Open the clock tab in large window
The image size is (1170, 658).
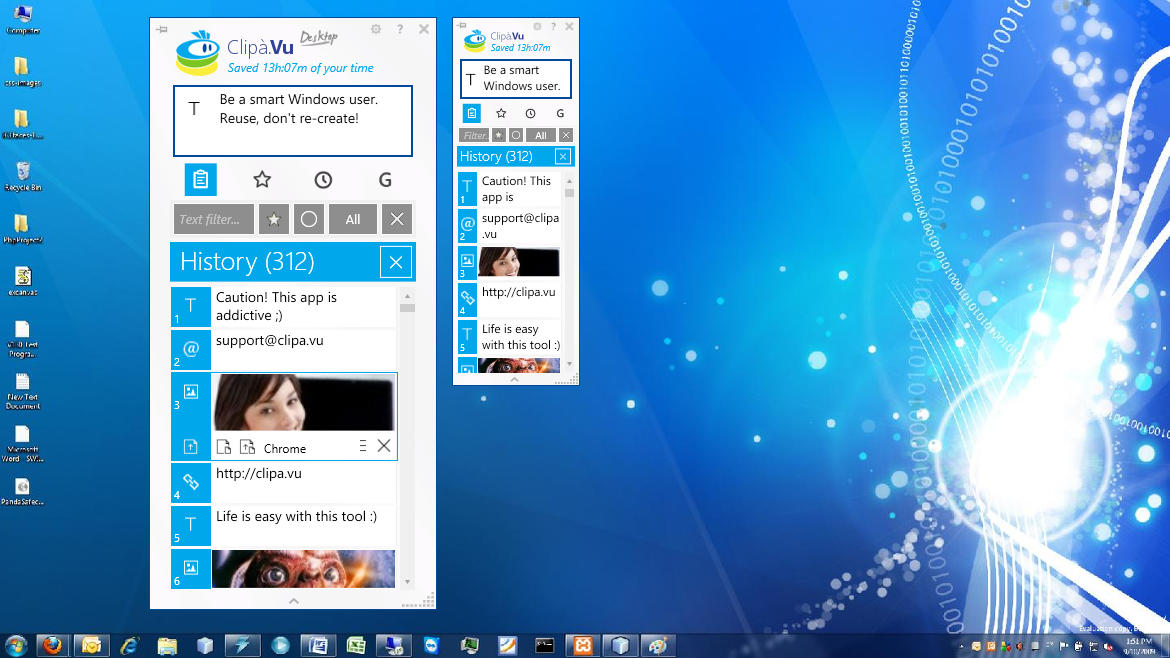[x=323, y=180]
